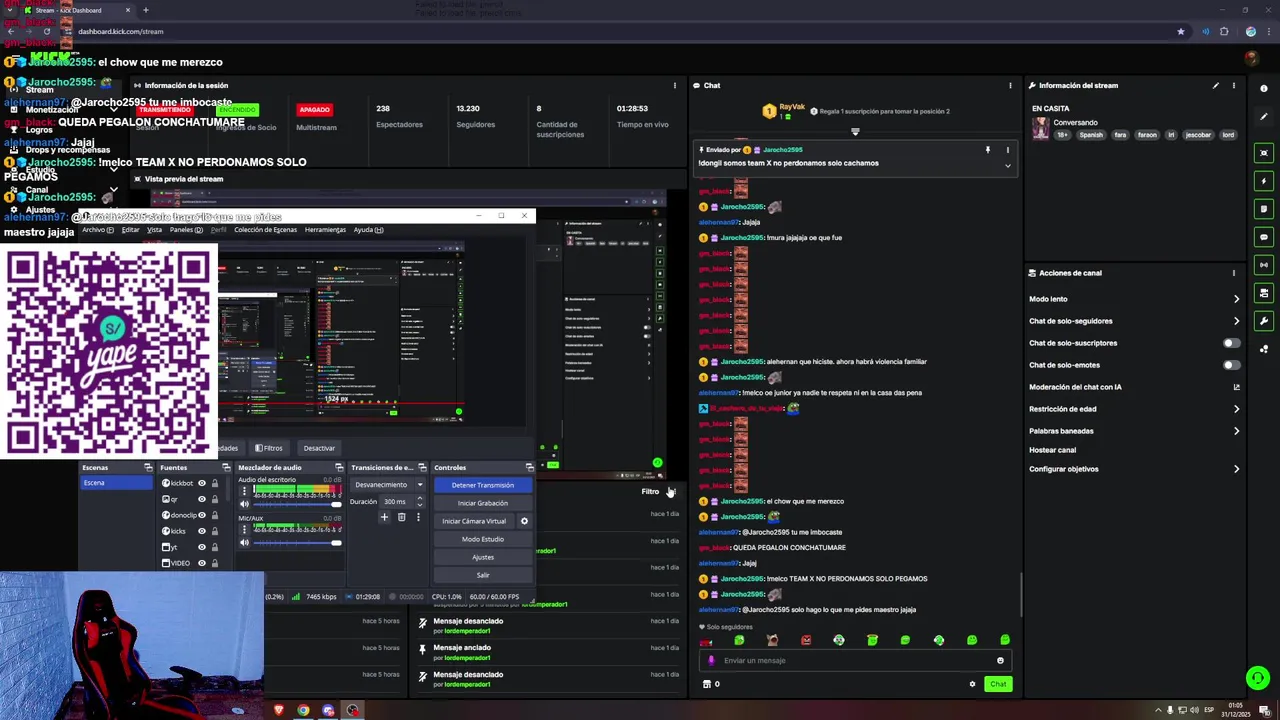This screenshot has width=1280, height=720.
Task: Click the lightning bolt icon in right sidebar
Action: pyautogui.click(x=1264, y=181)
